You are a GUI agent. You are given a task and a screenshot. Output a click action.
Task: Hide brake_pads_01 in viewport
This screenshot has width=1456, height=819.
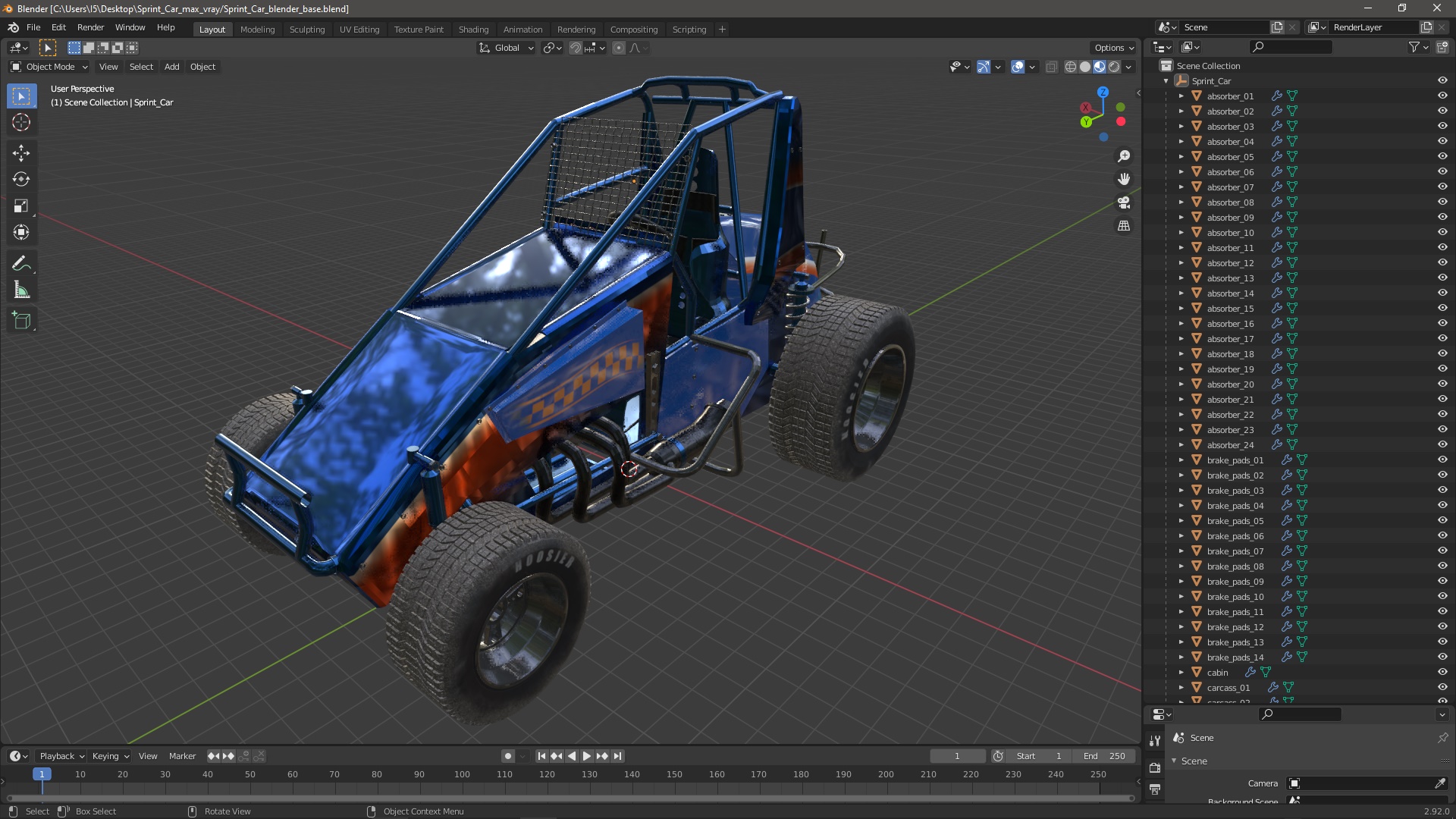[x=1442, y=460]
